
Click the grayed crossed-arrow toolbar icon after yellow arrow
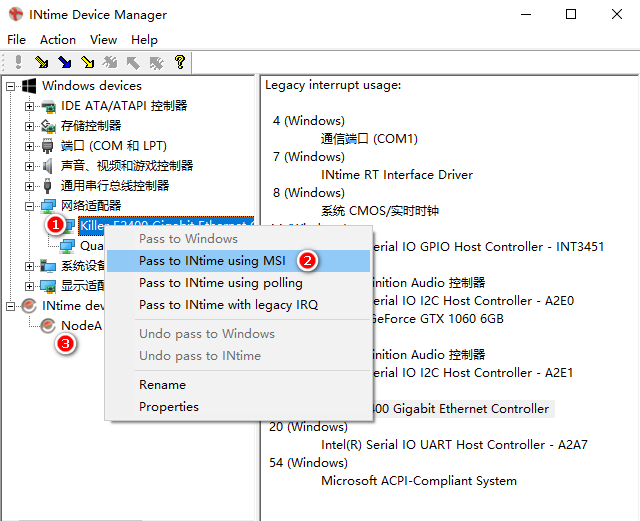pos(110,62)
